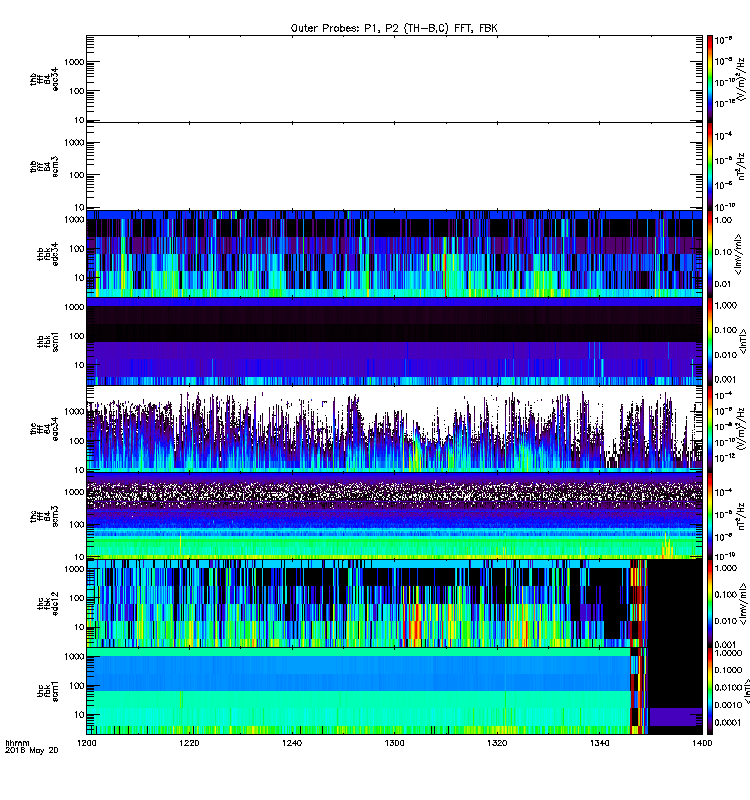This screenshot has height=800, width=750.
Task: Click the "thc fbk edc12" panel label
Action: tap(48, 604)
